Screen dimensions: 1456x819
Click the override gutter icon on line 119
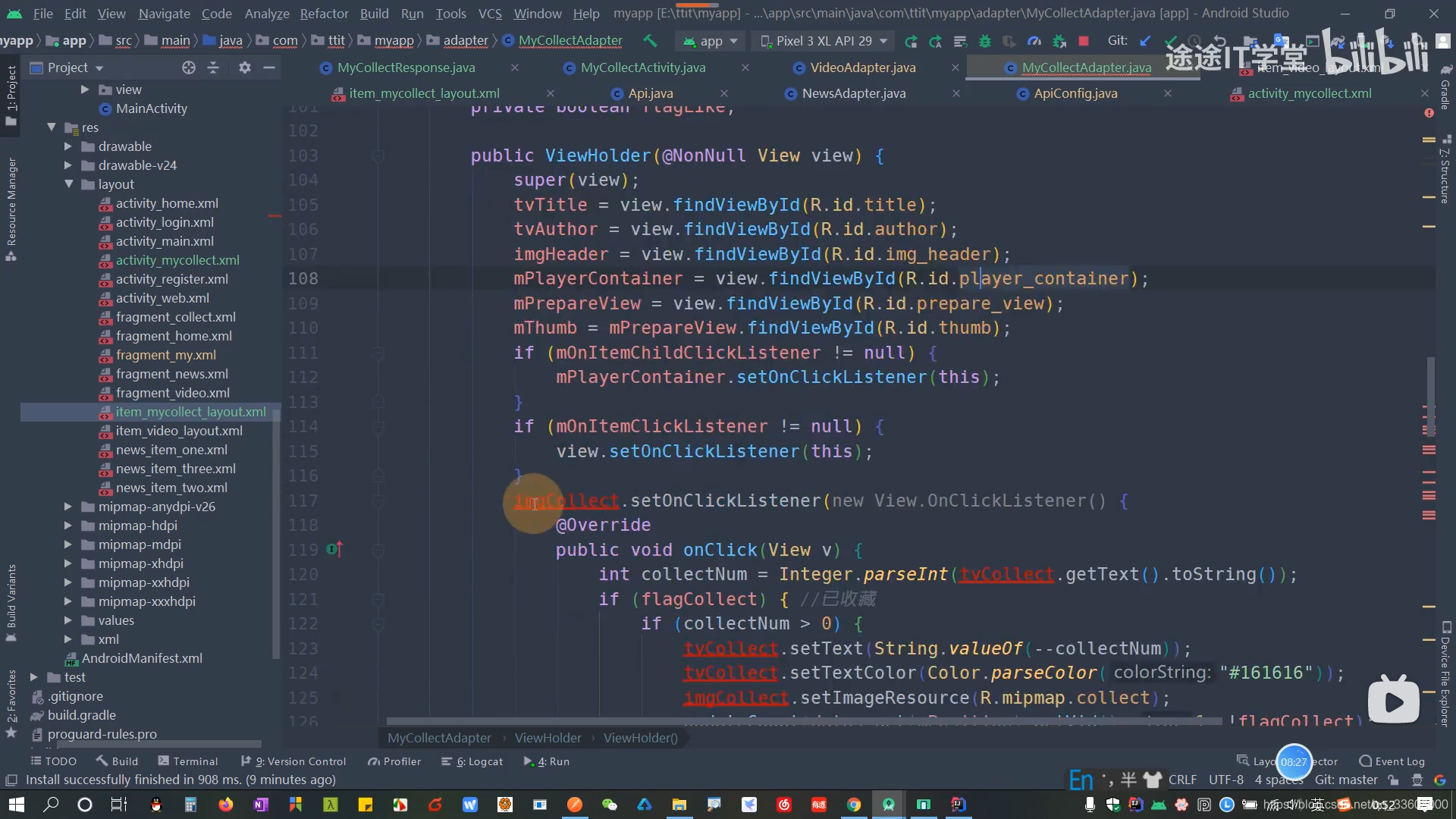point(334,549)
